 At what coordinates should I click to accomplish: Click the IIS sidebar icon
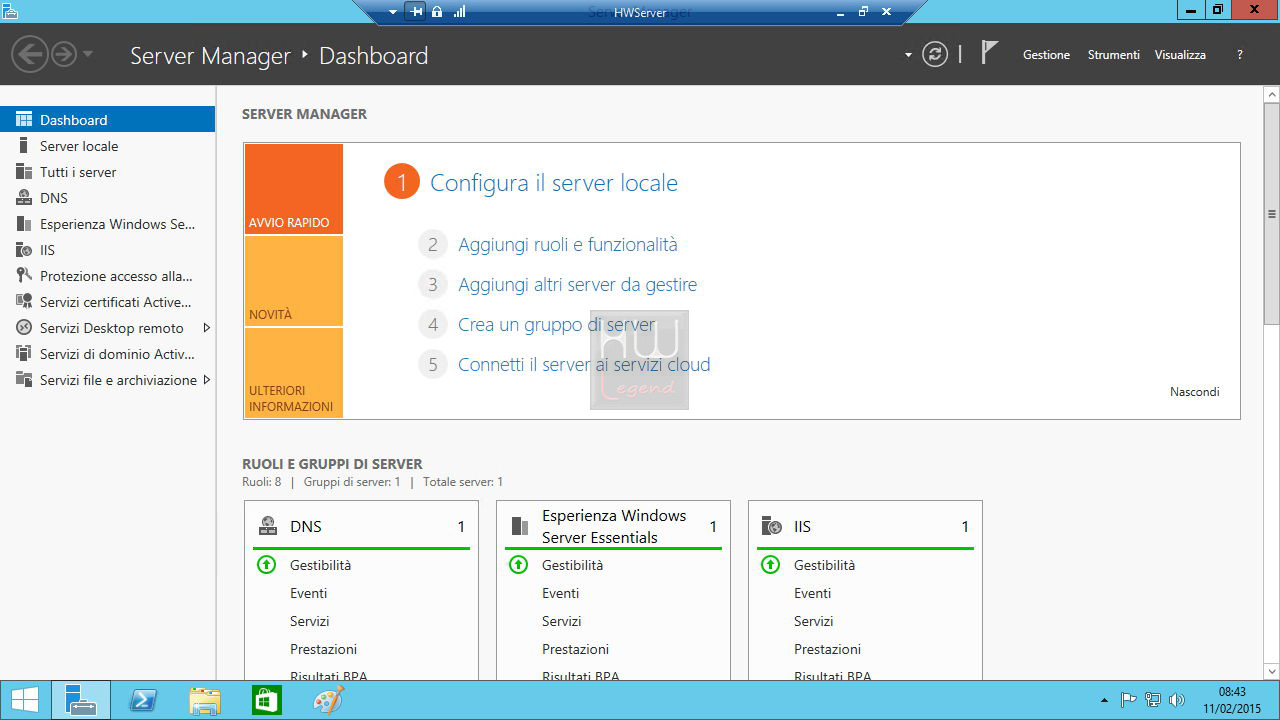24,250
